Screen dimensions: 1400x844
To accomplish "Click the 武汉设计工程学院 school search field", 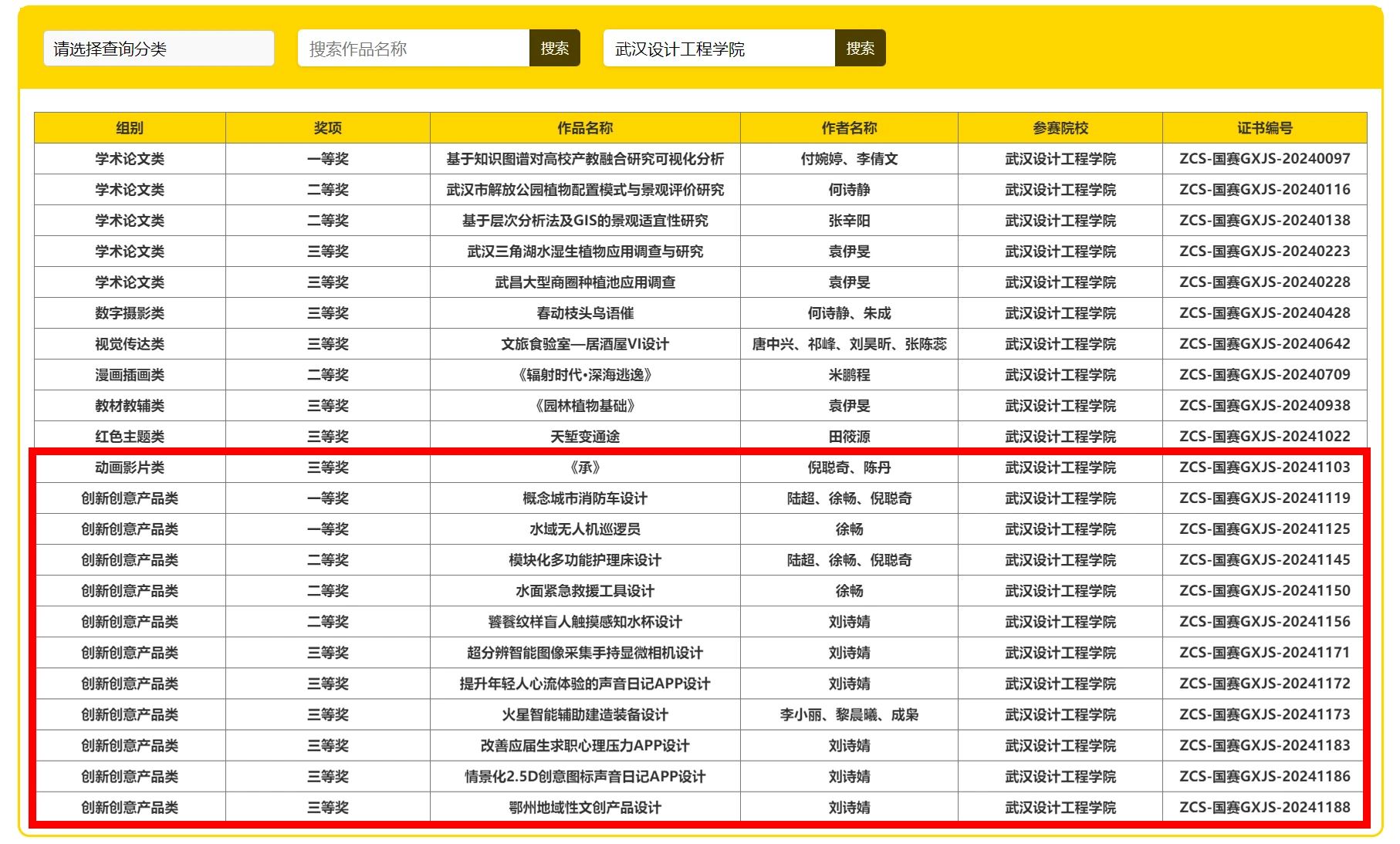I will (x=719, y=49).
